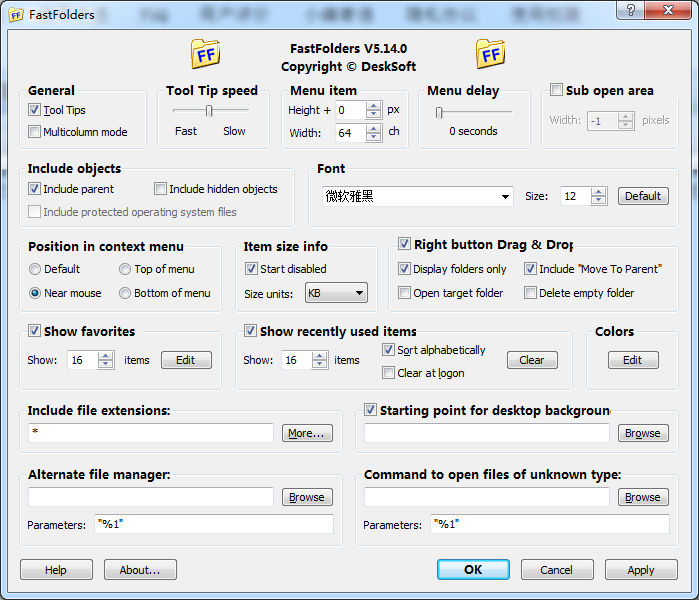Screen dimensions: 699x600
Task: Decrease Menu item Width with down arrow
Action: tap(373, 137)
